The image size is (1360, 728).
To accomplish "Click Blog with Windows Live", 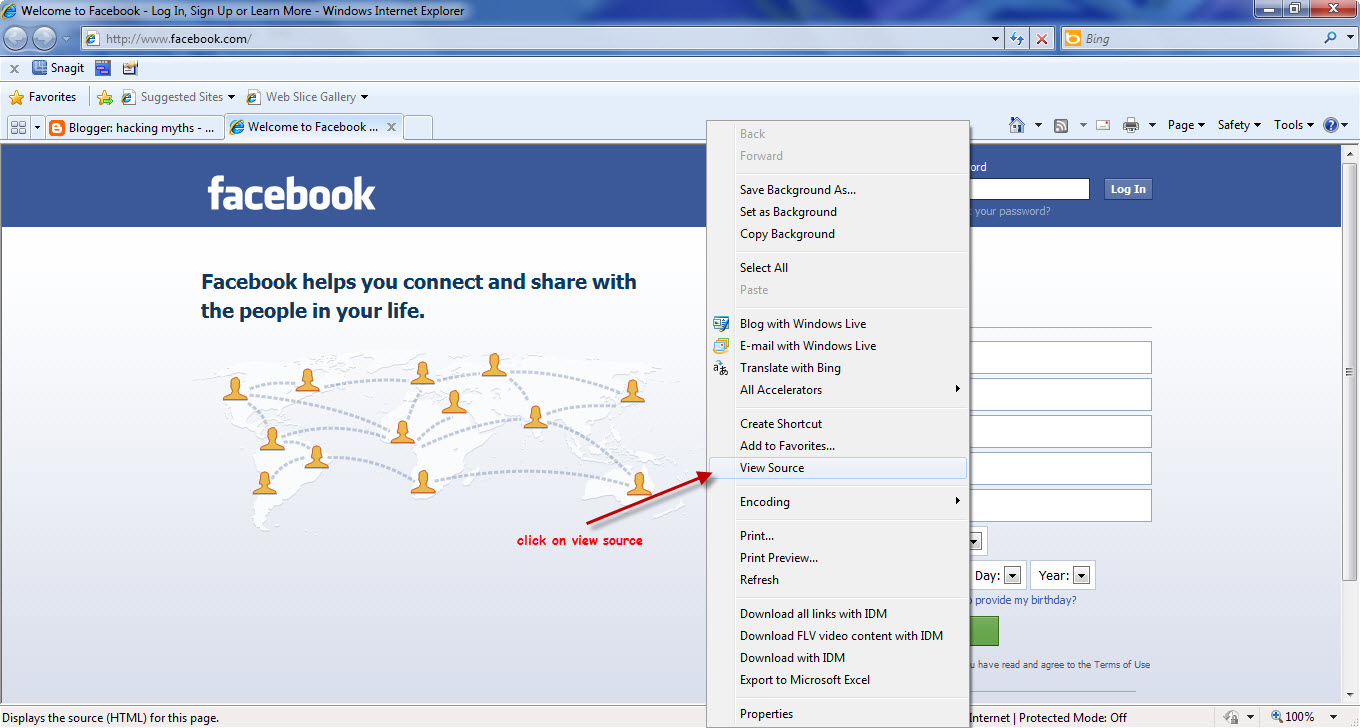I will (838, 324).
